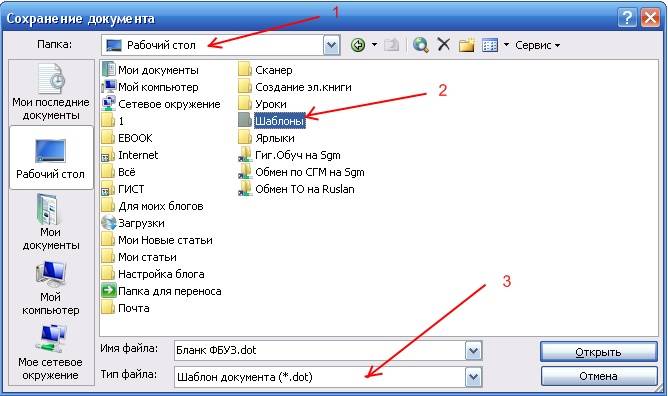Click the Имя файла input field

(x=320, y=350)
